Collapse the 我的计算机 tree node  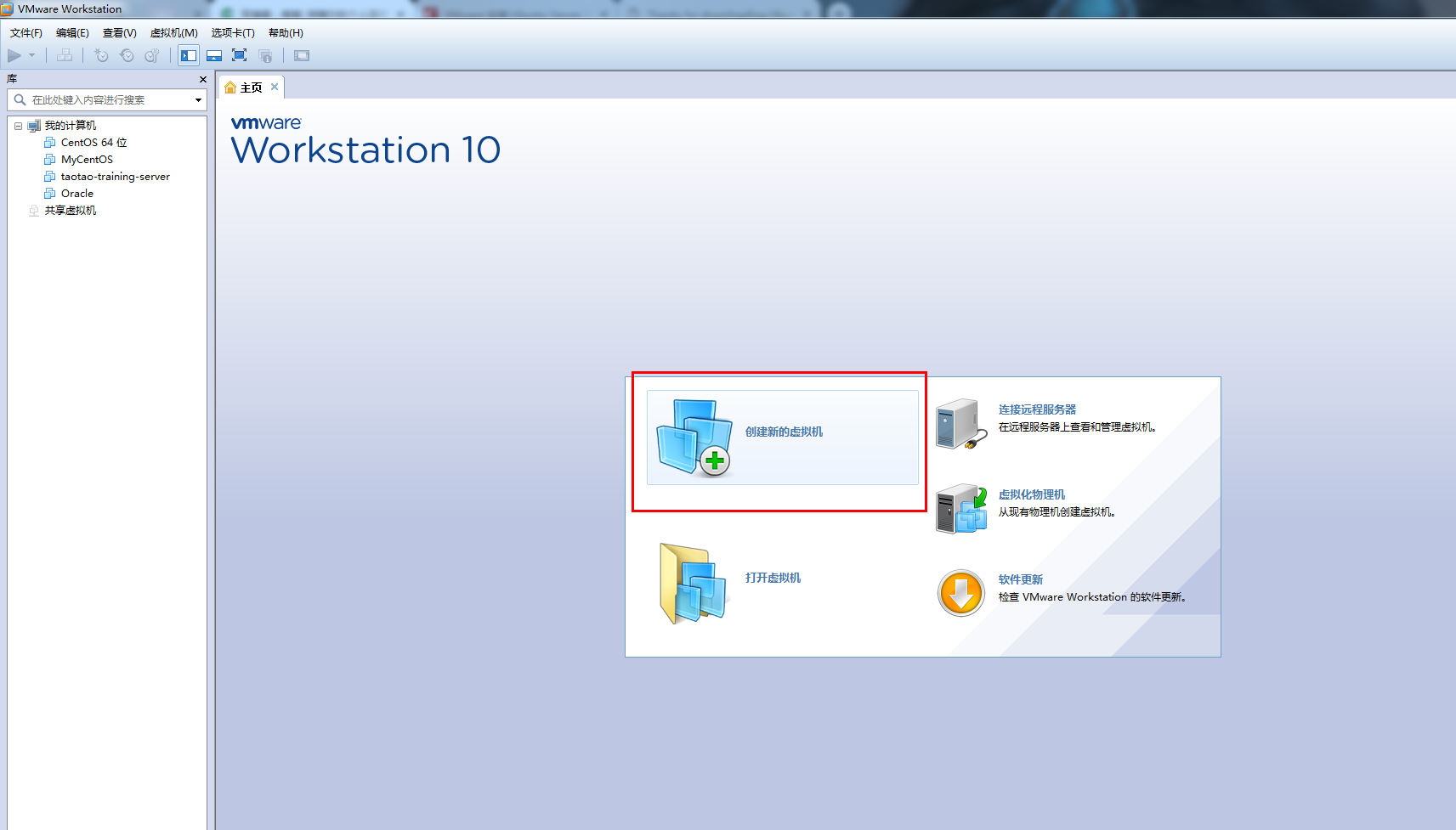18,126
